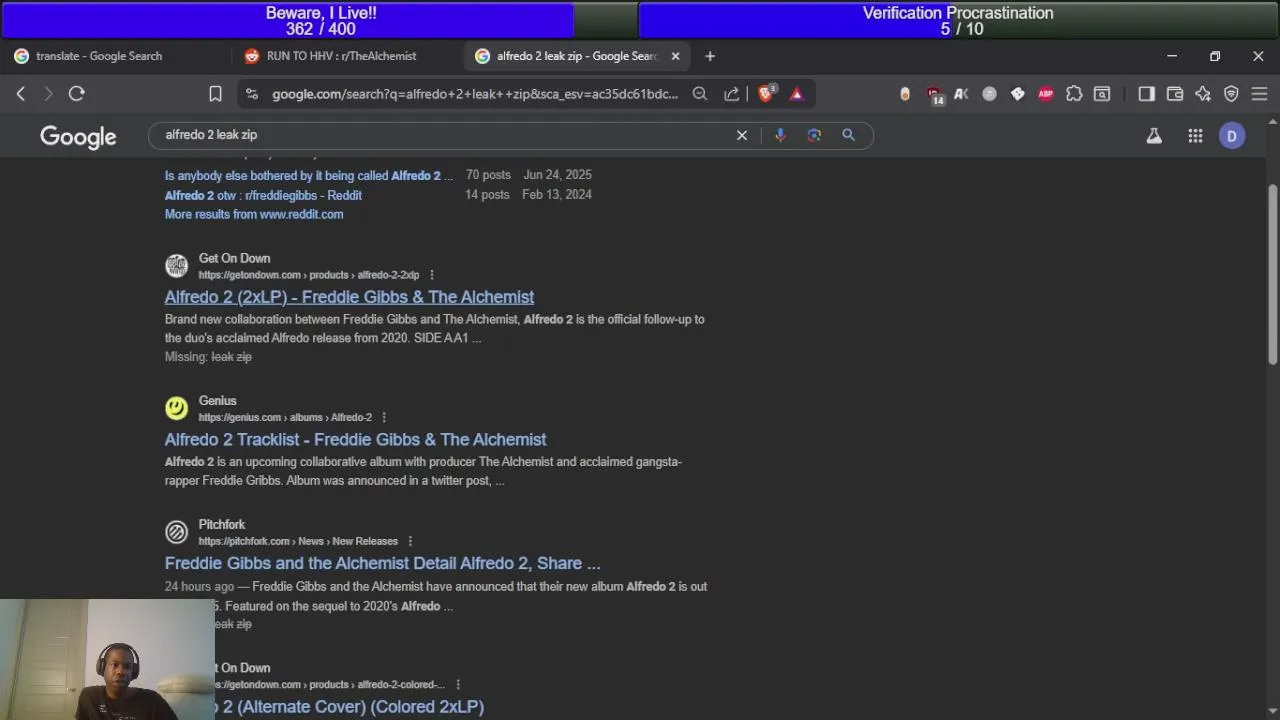Viewport: 1280px width, 720px height.
Task: Click the pitchfork.com News breadcrumb URL
Action: click(x=298, y=542)
